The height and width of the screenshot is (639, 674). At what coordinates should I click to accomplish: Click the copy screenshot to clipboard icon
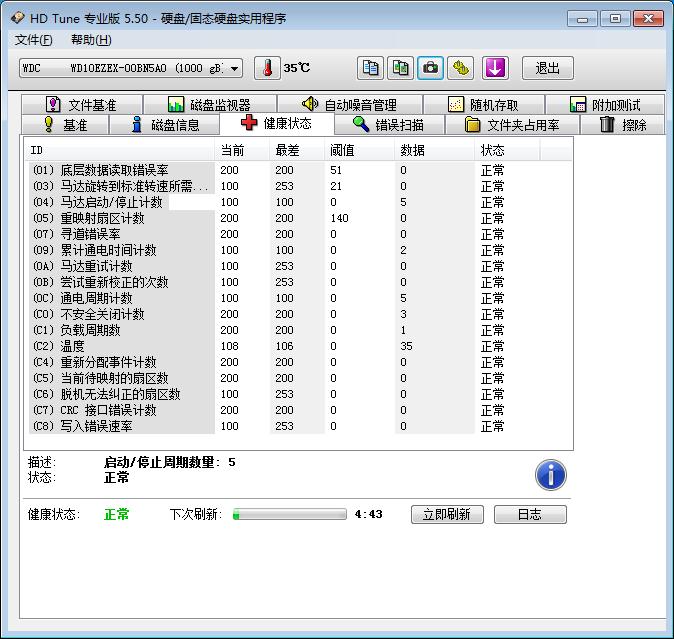pos(400,68)
